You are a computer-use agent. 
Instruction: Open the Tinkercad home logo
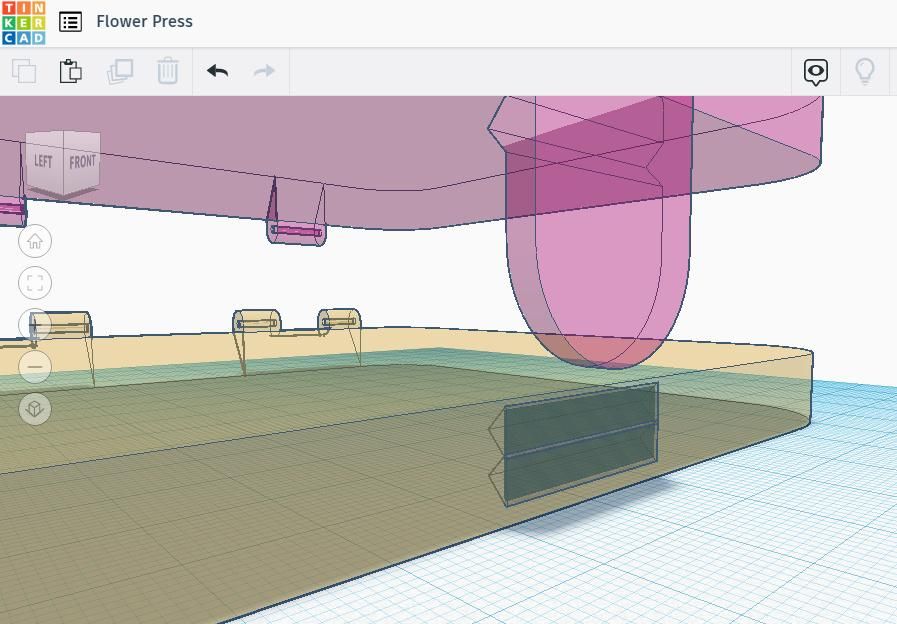click(23, 23)
